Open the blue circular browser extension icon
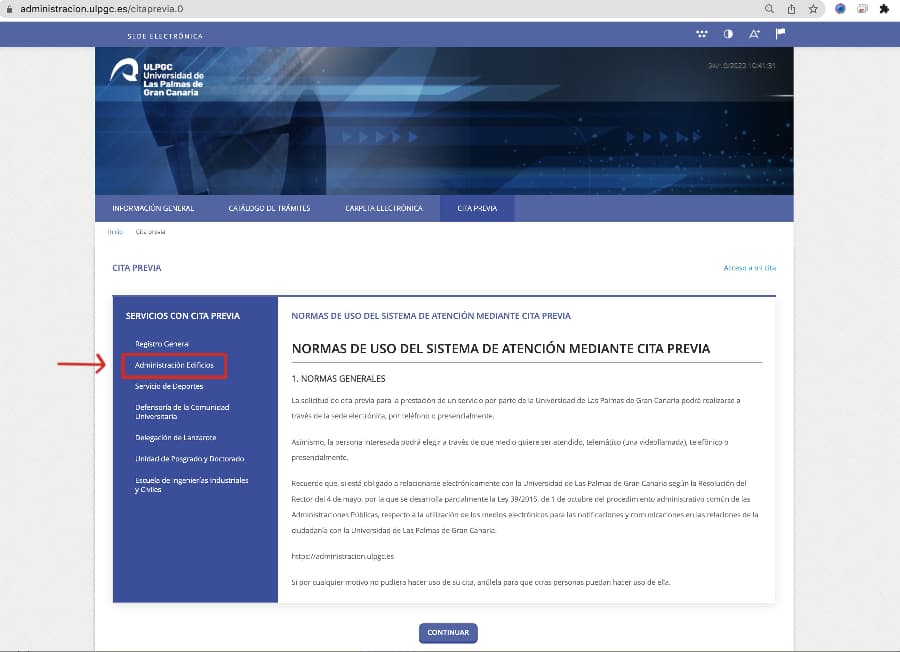900x652 pixels. click(x=840, y=9)
